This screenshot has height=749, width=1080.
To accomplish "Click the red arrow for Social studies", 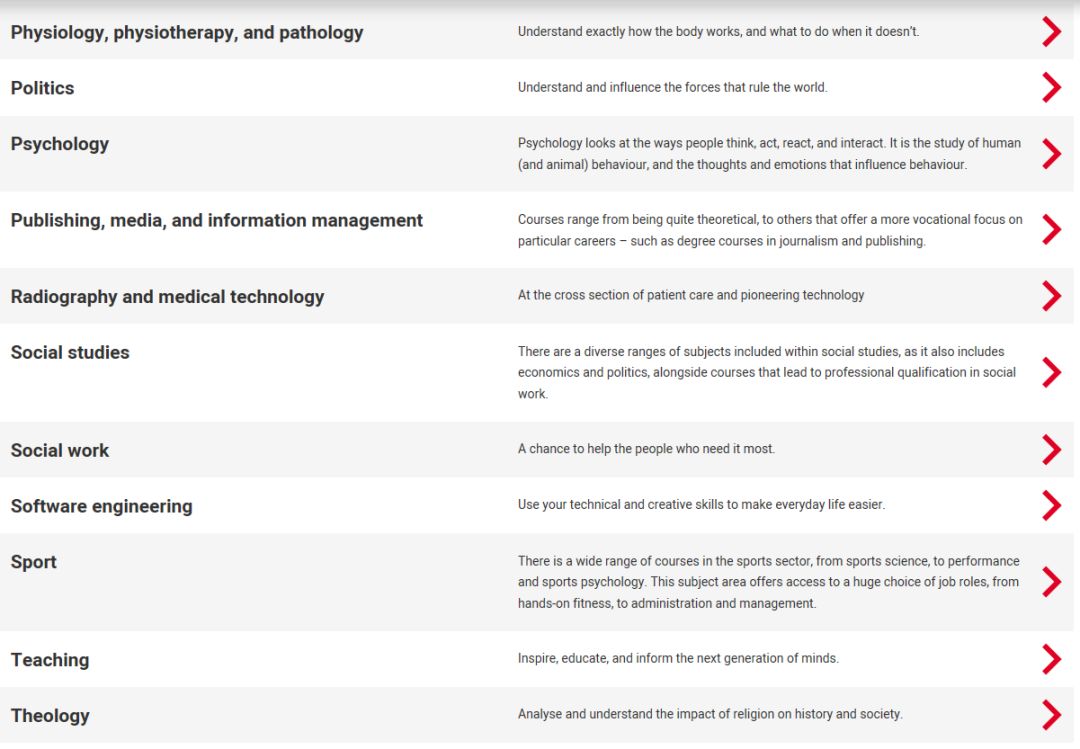I will click(x=1051, y=373).
